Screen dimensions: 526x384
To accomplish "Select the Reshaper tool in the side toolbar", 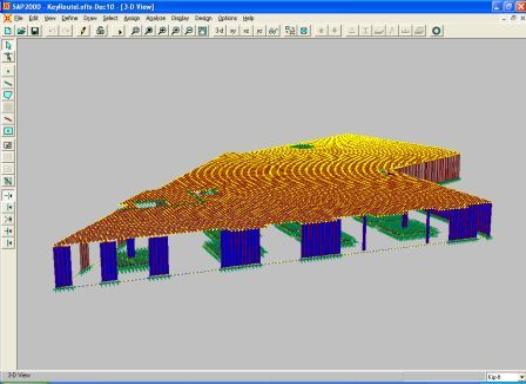I will [8, 57].
